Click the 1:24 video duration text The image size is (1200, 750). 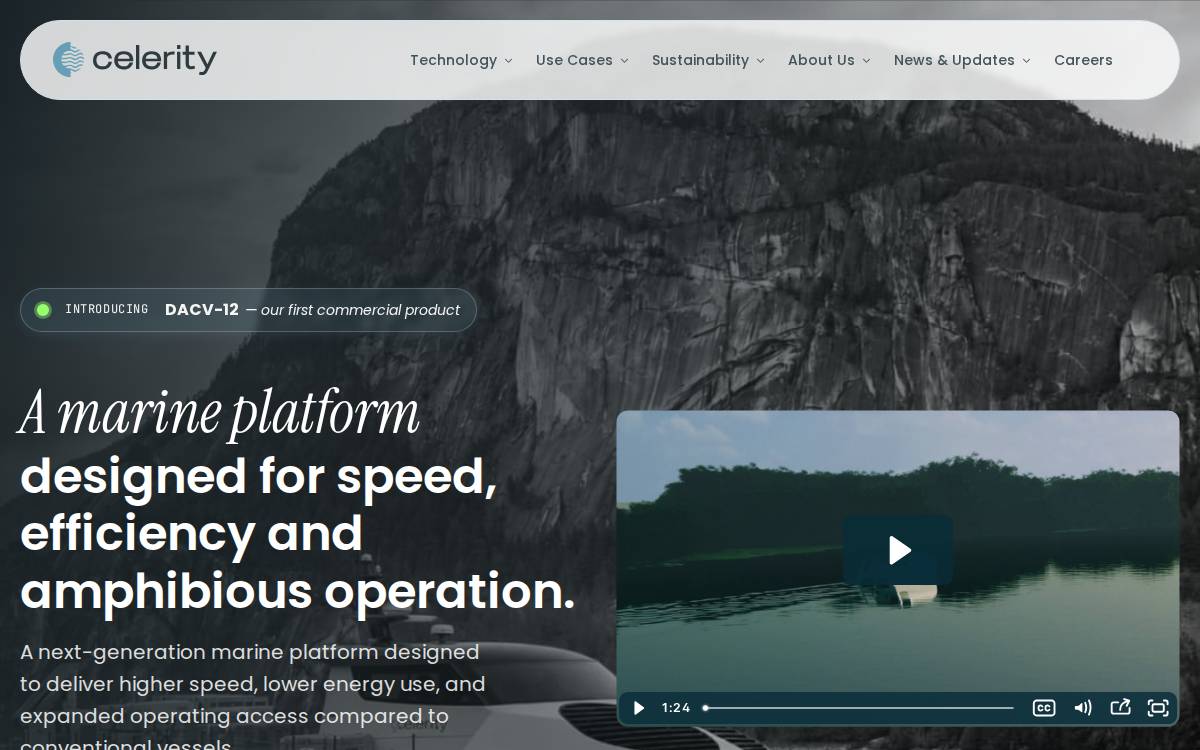point(676,708)
